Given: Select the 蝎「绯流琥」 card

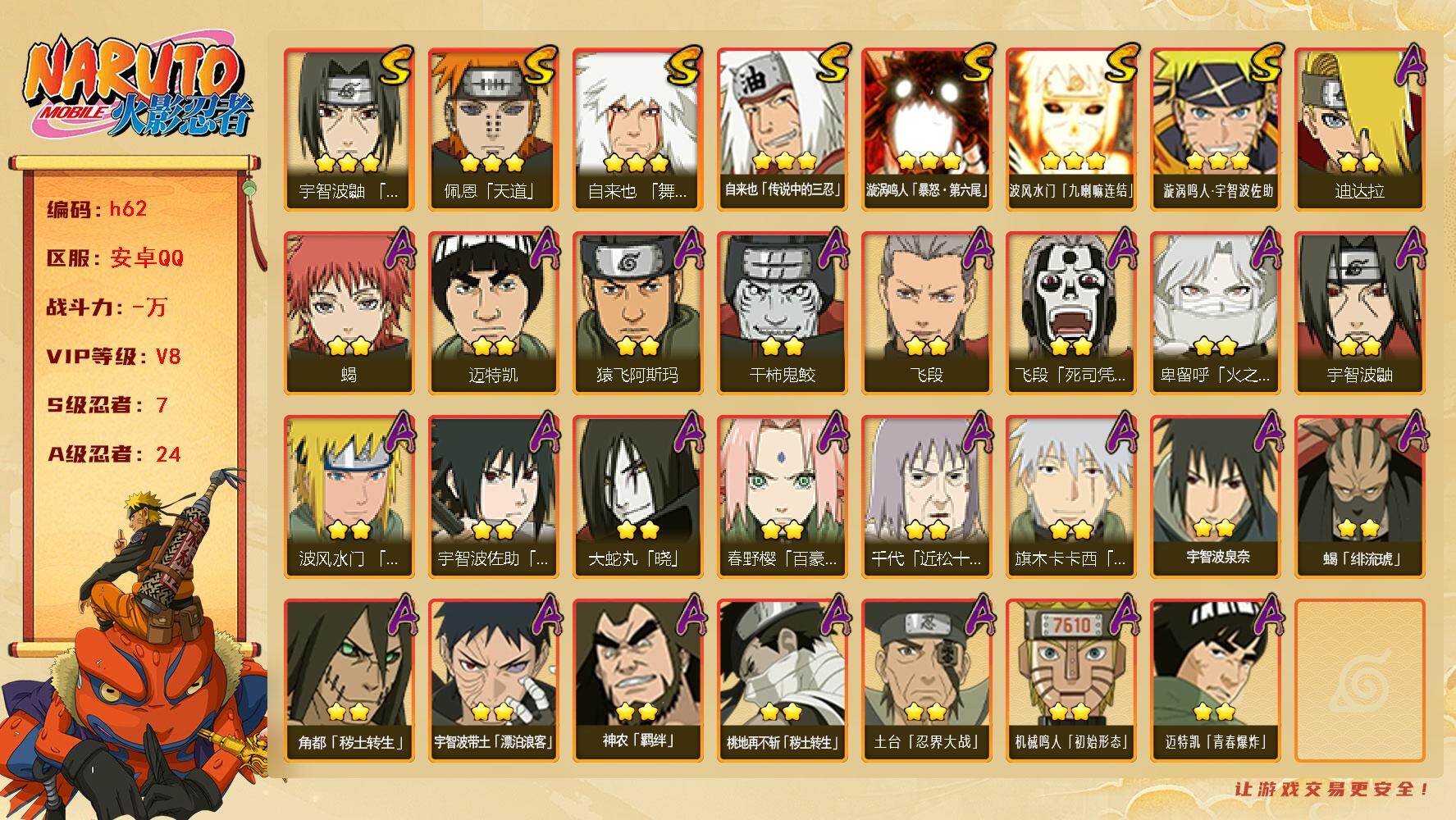Looking at the screenshot, I should click(x=1359, y=497).
